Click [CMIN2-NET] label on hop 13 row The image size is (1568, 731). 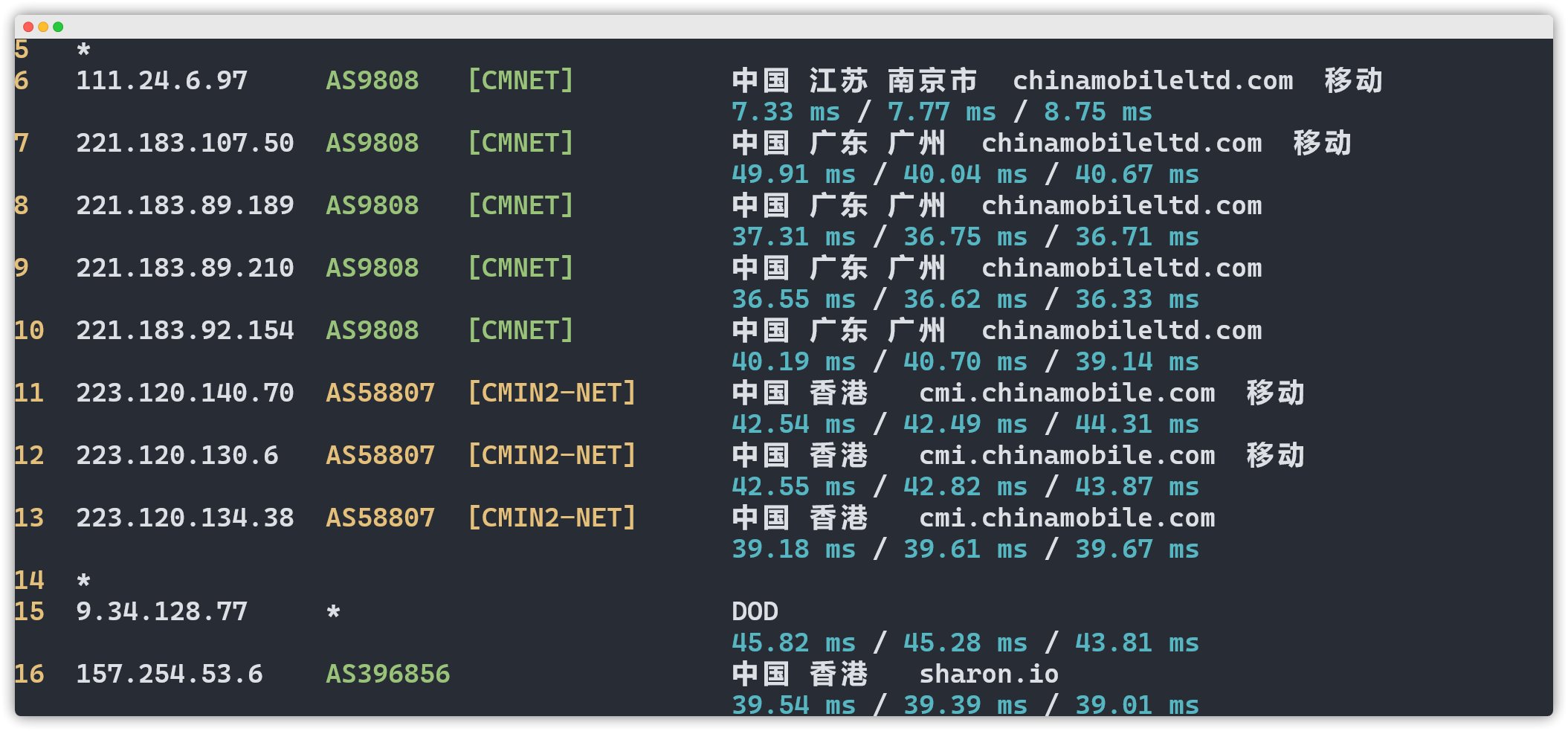pyautogui.click(x=552, y=518)
